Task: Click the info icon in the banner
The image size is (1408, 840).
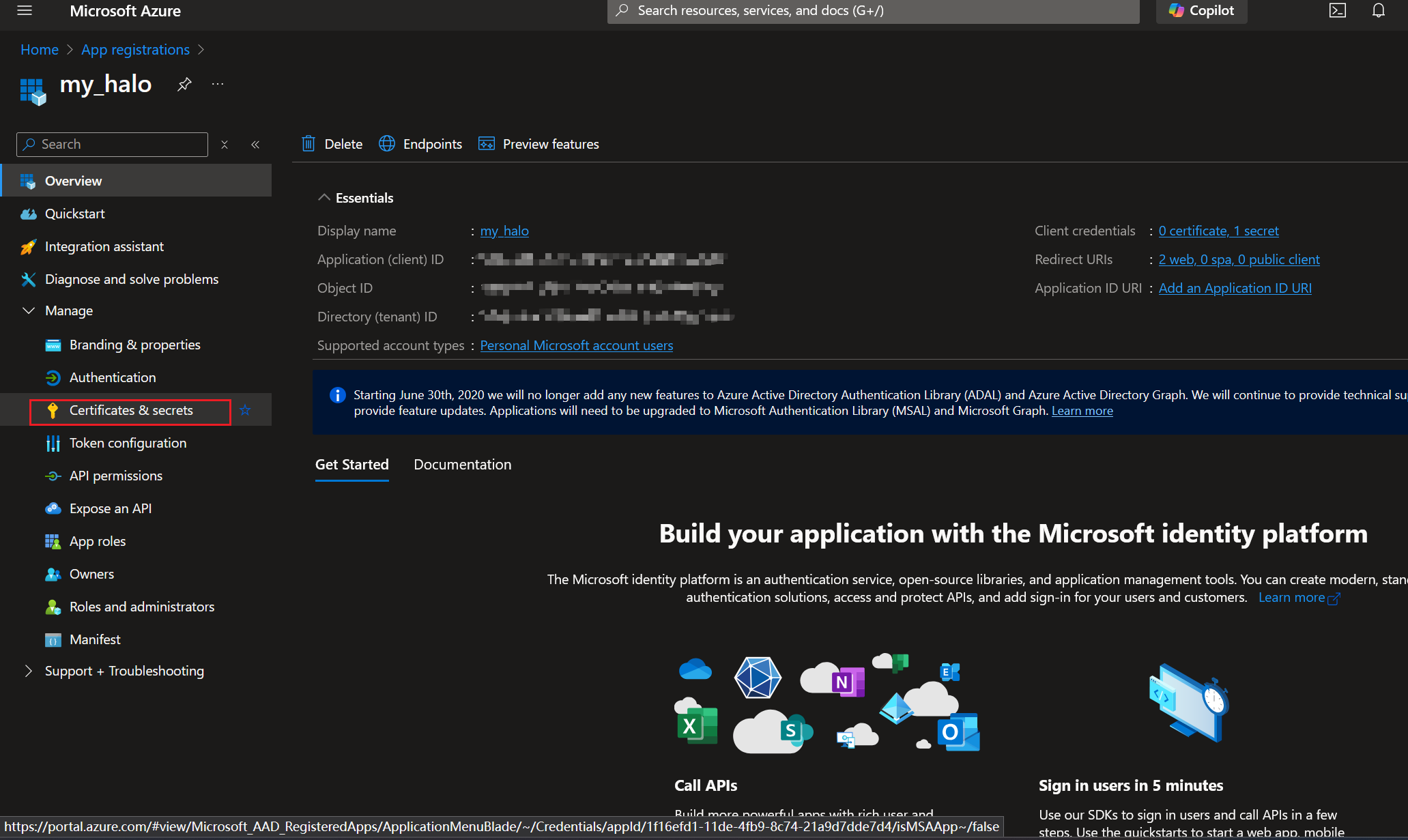Action: pyautogui.click(x=337, y=395)
